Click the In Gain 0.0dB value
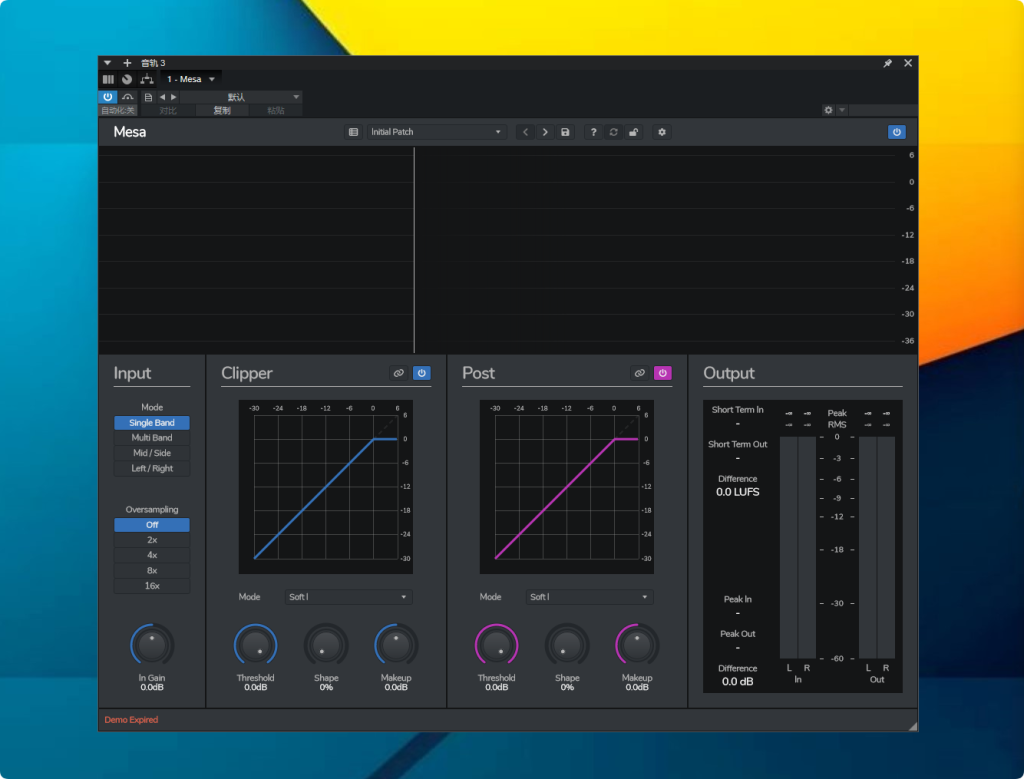The height and width of the screenshot is (779, 1024). point(152,688)
